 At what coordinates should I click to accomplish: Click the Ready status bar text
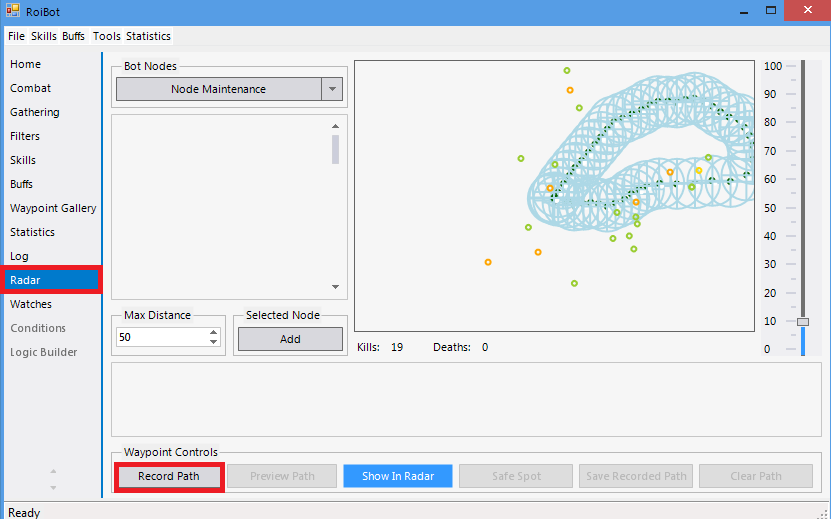click(24, 513)
